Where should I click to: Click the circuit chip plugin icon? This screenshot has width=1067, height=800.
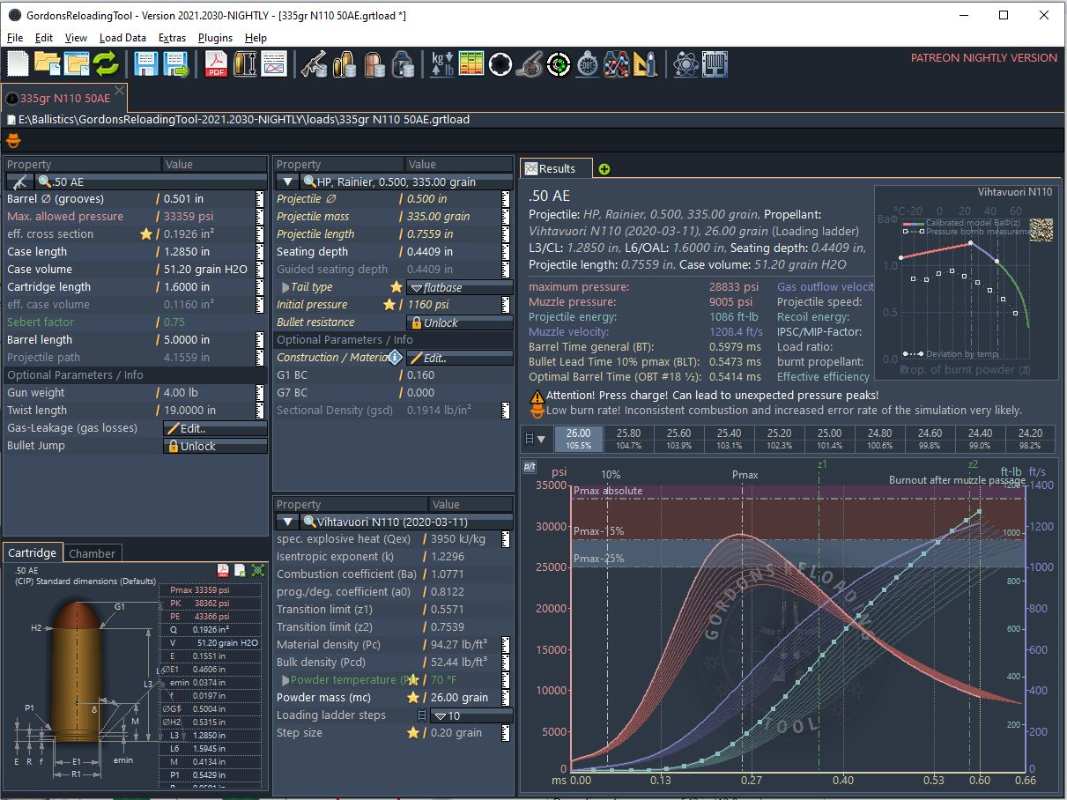pyautogui.click(x=715, y=65)
